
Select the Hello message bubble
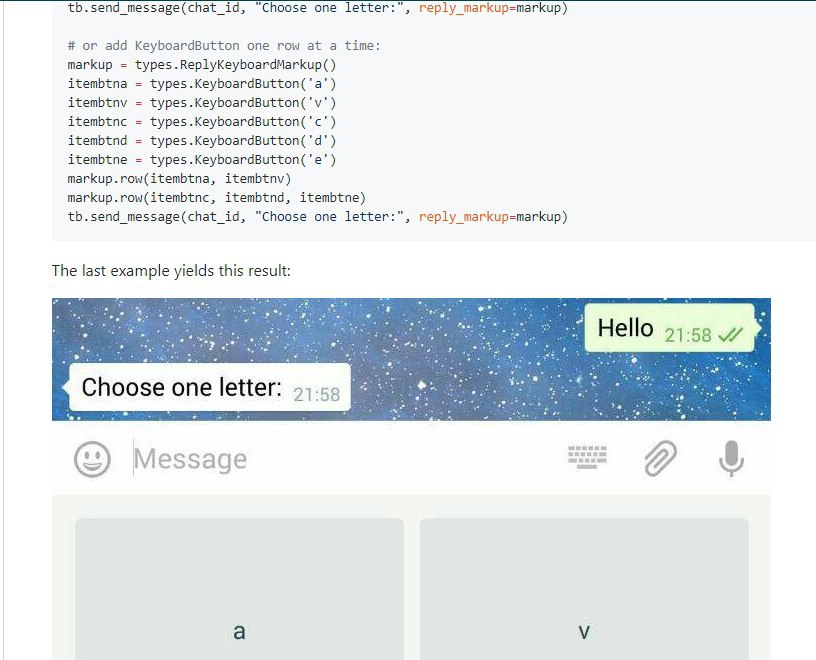[671, 328]
